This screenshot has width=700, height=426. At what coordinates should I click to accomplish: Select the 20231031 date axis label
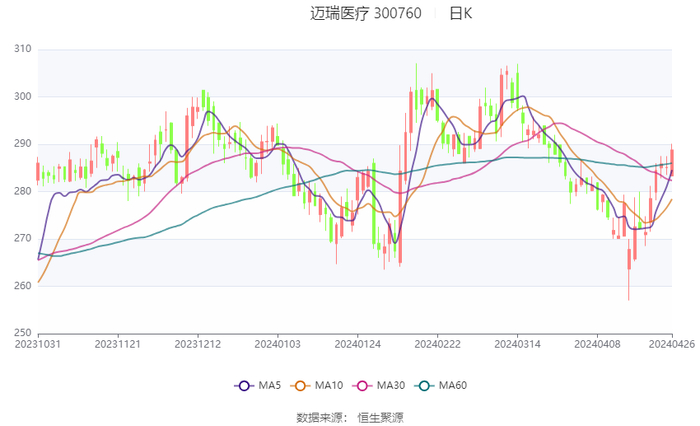(x=38, y=343)
